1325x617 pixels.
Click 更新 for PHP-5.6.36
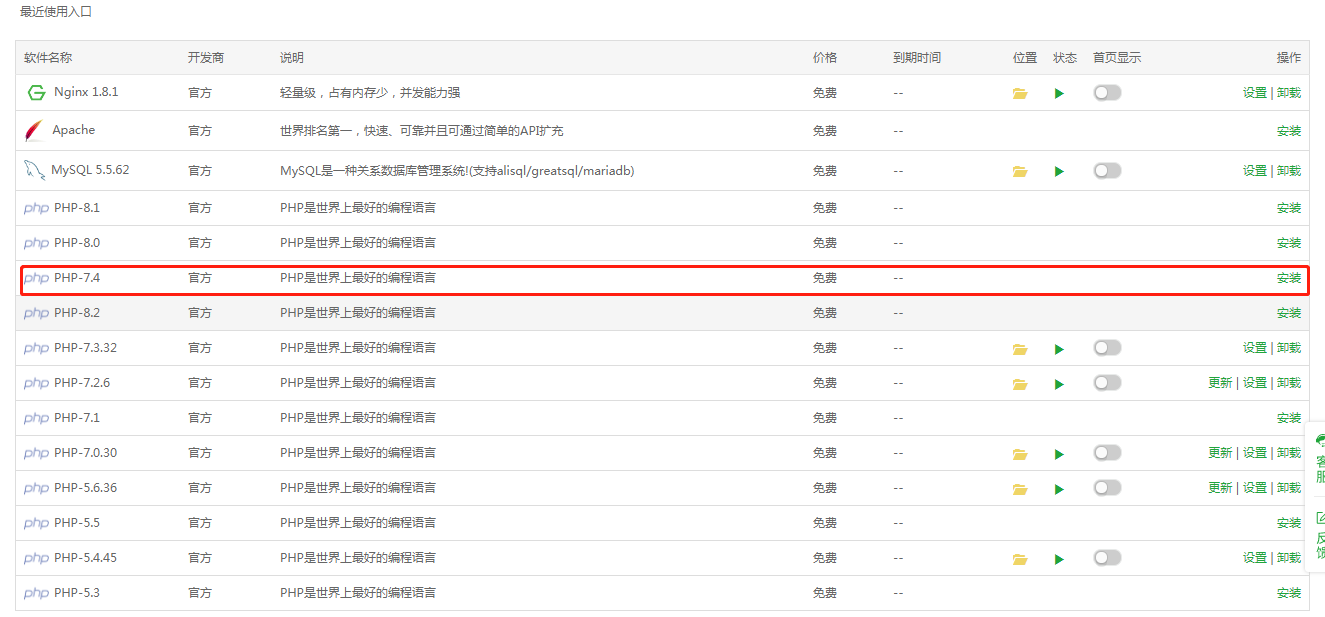1220,488
